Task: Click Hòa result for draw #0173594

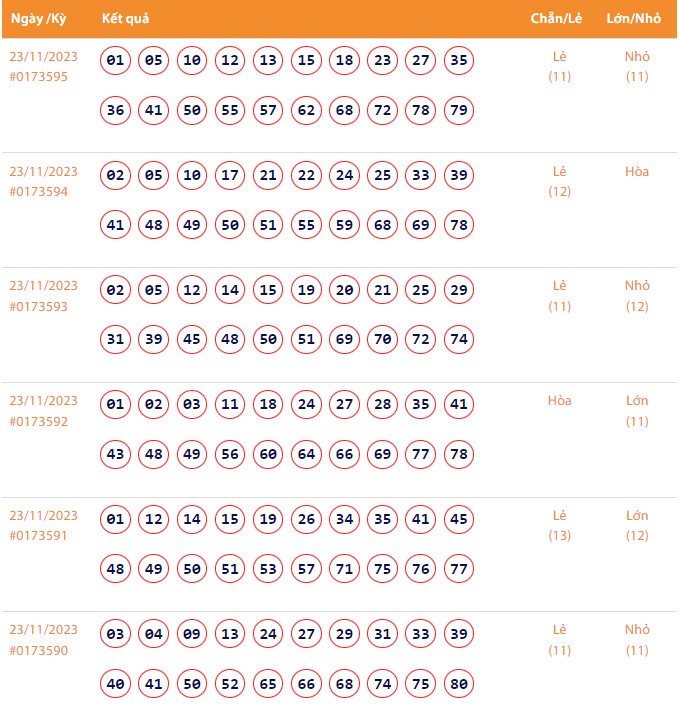Action: (637, 172)
